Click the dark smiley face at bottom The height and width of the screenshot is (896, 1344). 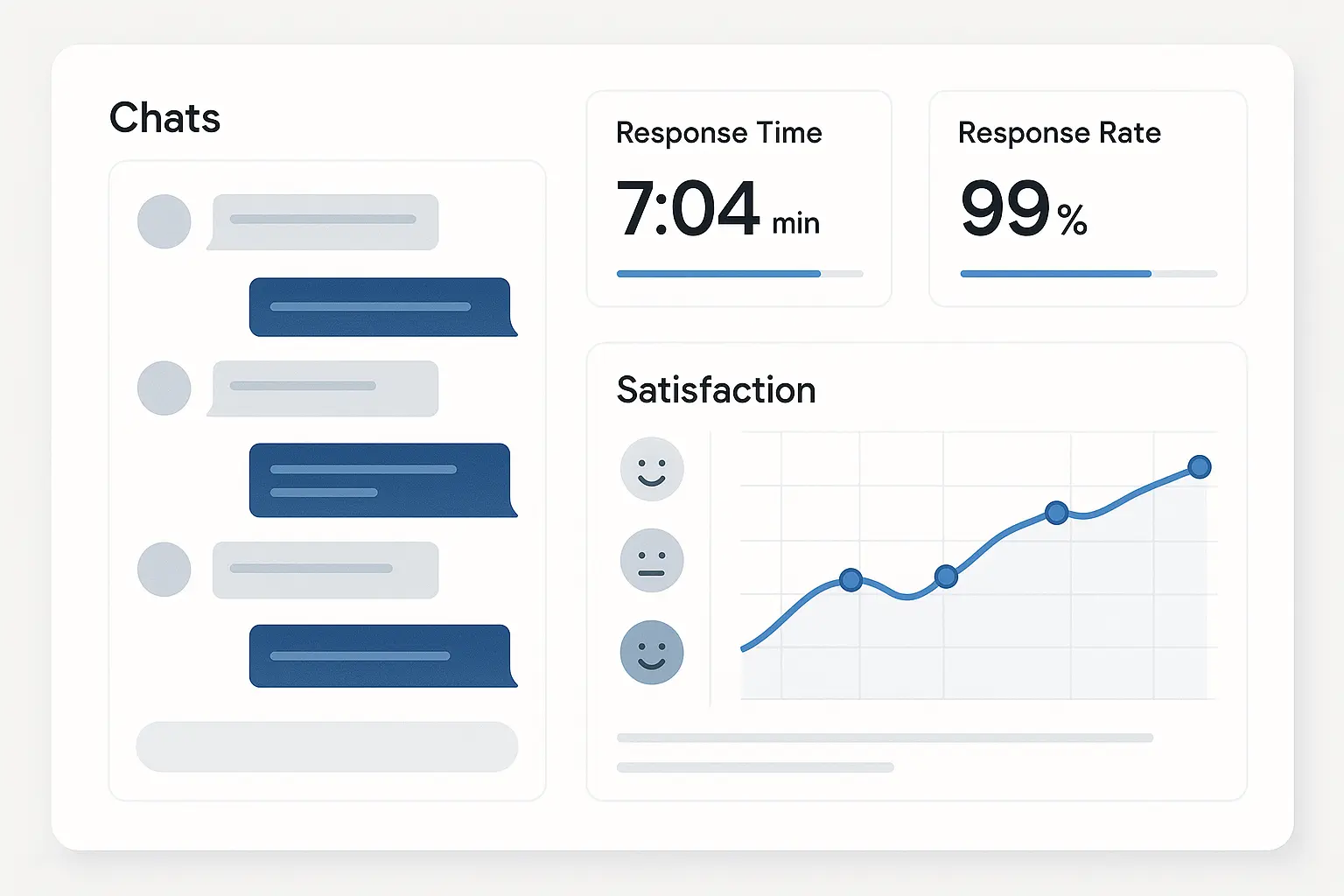coord(652,652)
